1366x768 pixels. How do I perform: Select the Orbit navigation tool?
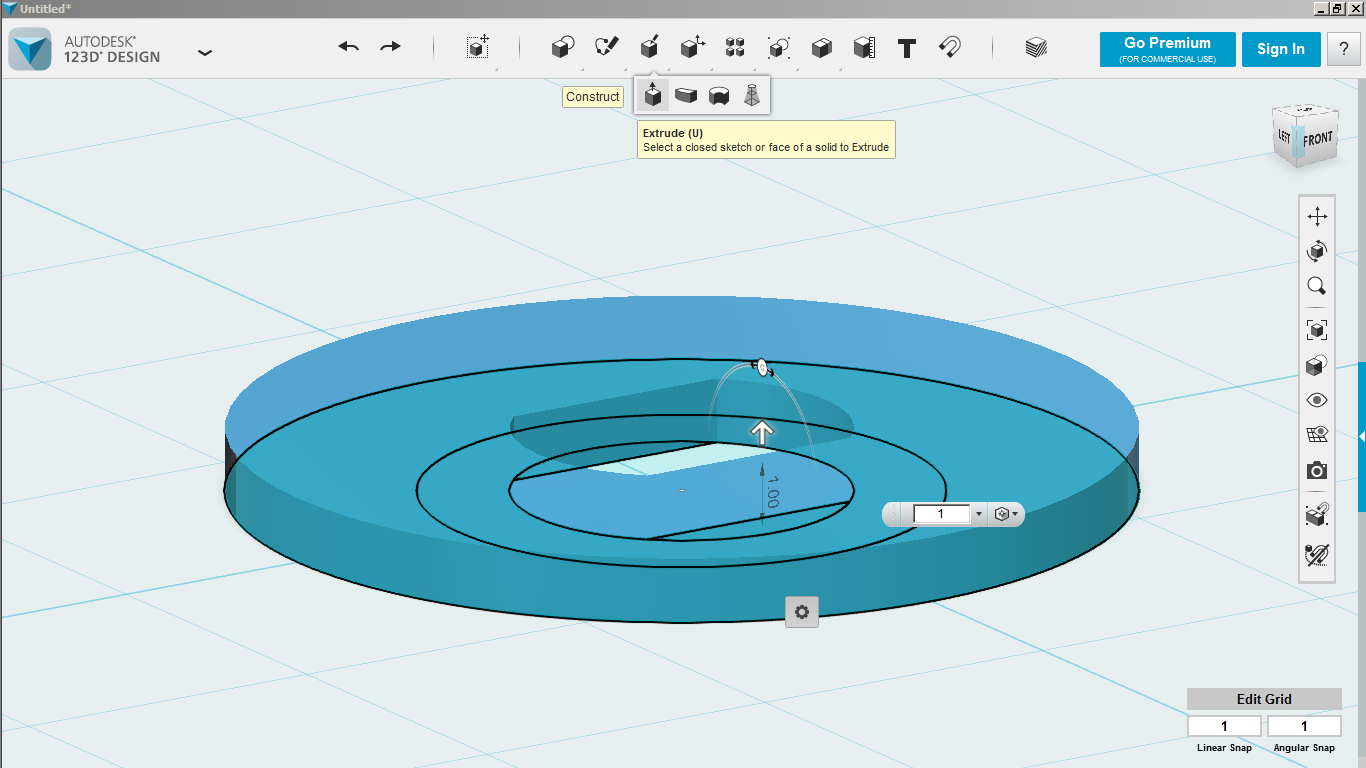click(1317, 251)
